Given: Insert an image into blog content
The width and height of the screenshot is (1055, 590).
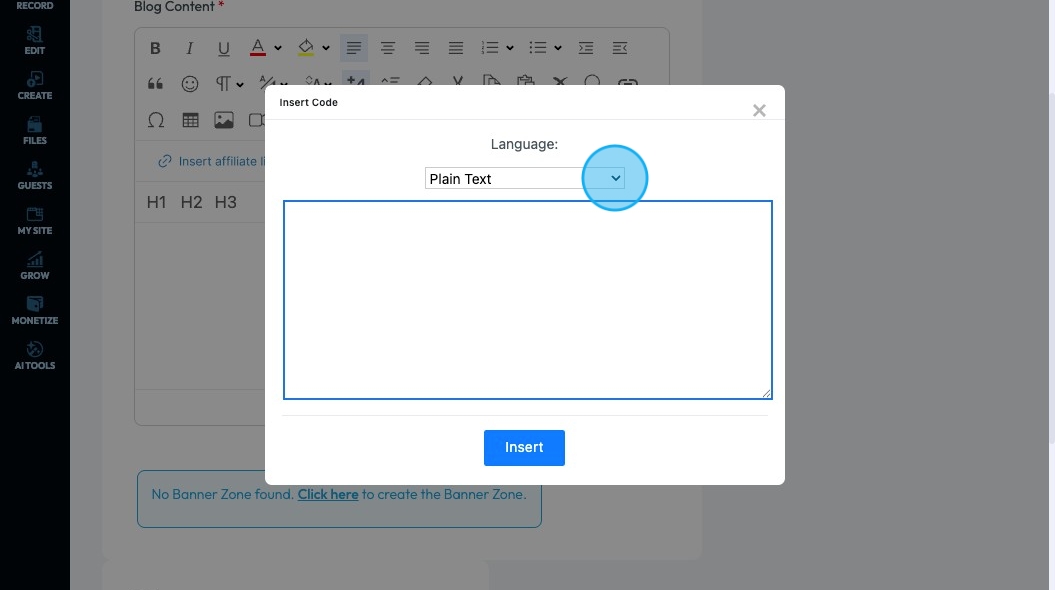Looking at the screenshot, I should click(x=223, y=120).
